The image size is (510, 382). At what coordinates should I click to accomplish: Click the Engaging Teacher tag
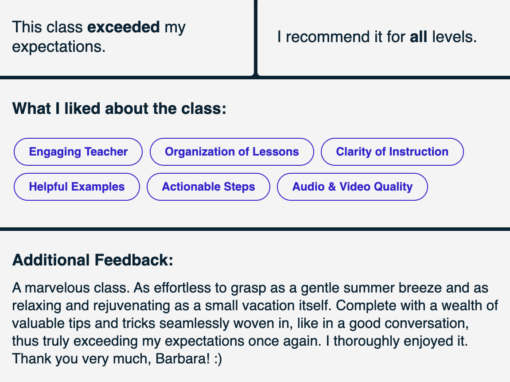(x=78, y=152)
